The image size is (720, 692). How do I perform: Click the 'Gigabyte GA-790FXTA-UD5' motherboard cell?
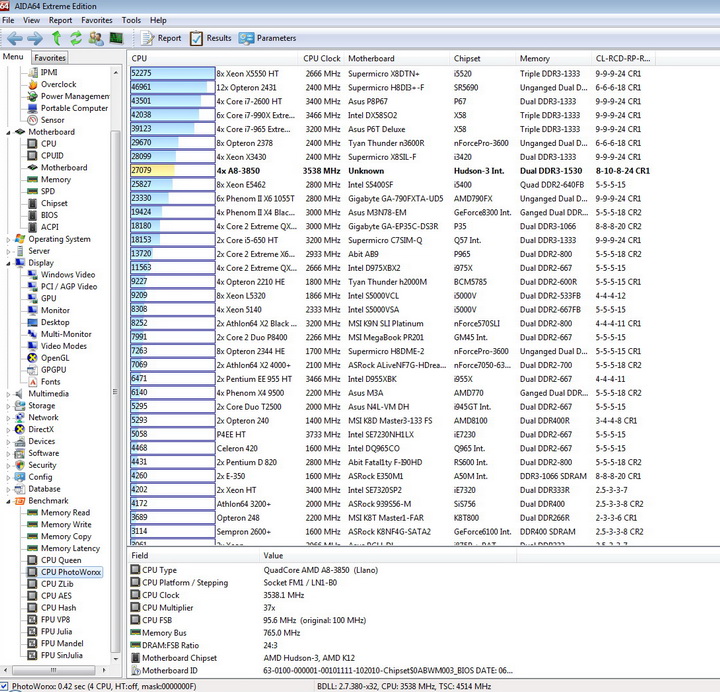395,198
